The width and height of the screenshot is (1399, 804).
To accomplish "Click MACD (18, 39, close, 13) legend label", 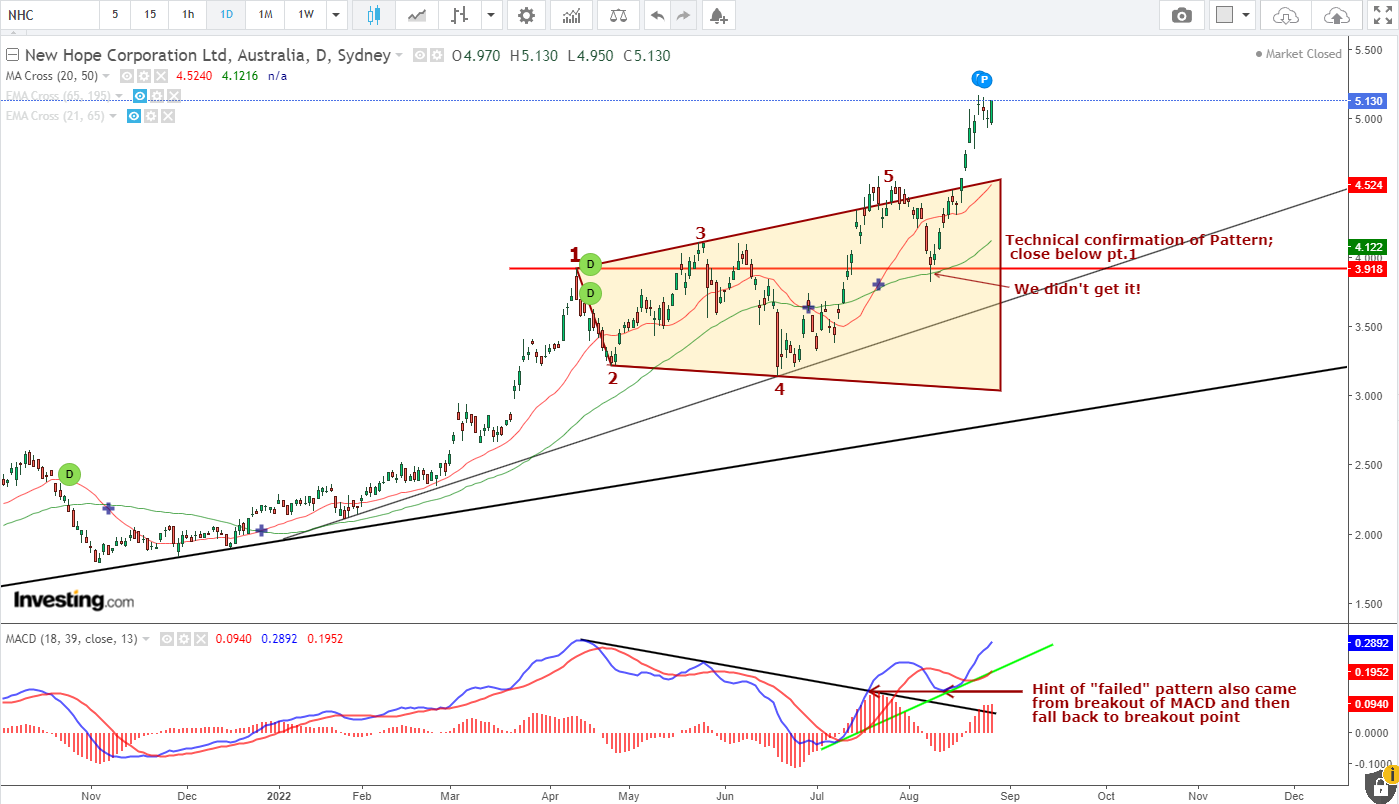I will point(72,638).
